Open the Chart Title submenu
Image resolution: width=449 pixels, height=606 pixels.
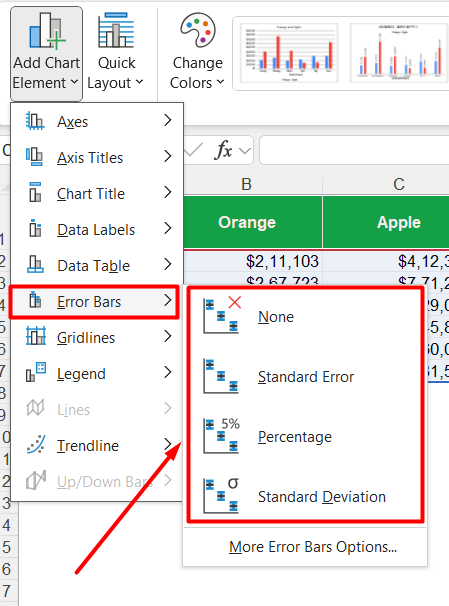97,193
